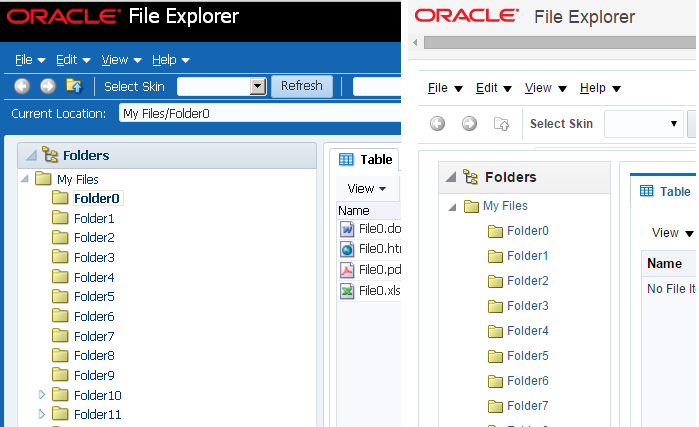
Task: Click table grid icon on right Table tab
Action: (646, 191)
